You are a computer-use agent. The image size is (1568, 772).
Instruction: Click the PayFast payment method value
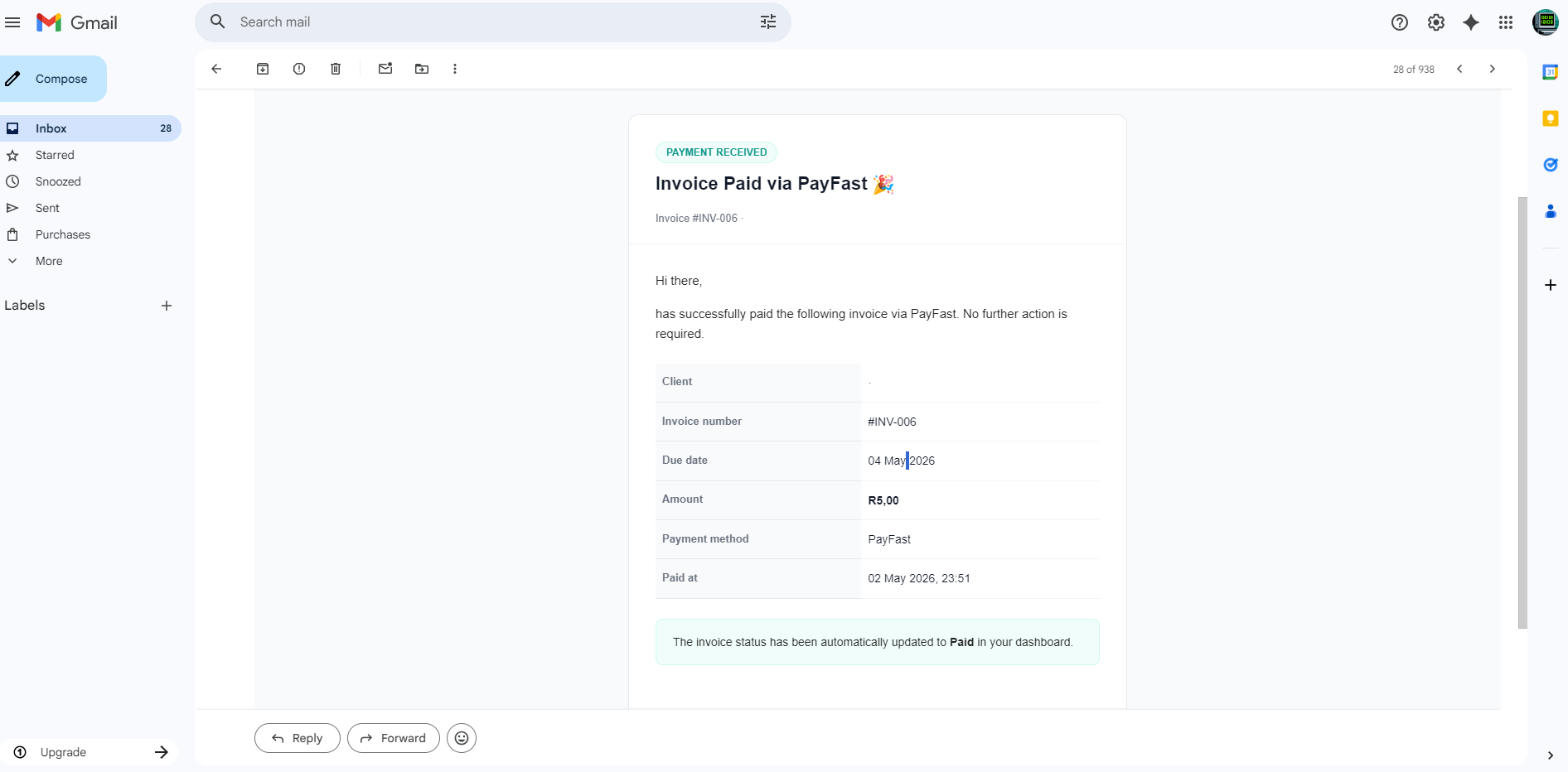[x=889, y=539]
